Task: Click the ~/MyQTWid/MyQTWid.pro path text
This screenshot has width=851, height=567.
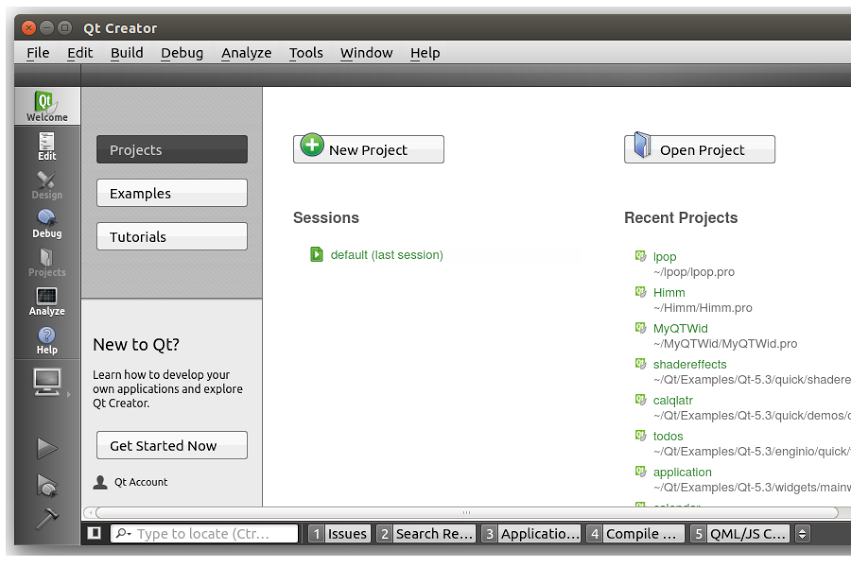Action: click(725, 343)
